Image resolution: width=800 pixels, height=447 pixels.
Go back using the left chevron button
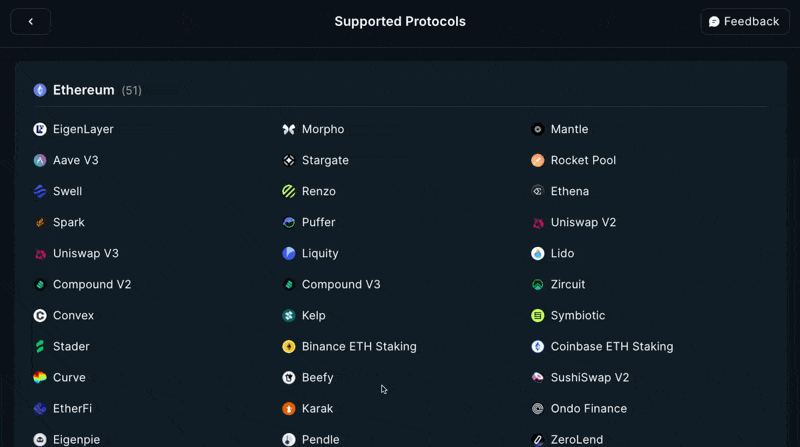pyautogui.click(x=31, y=21)
